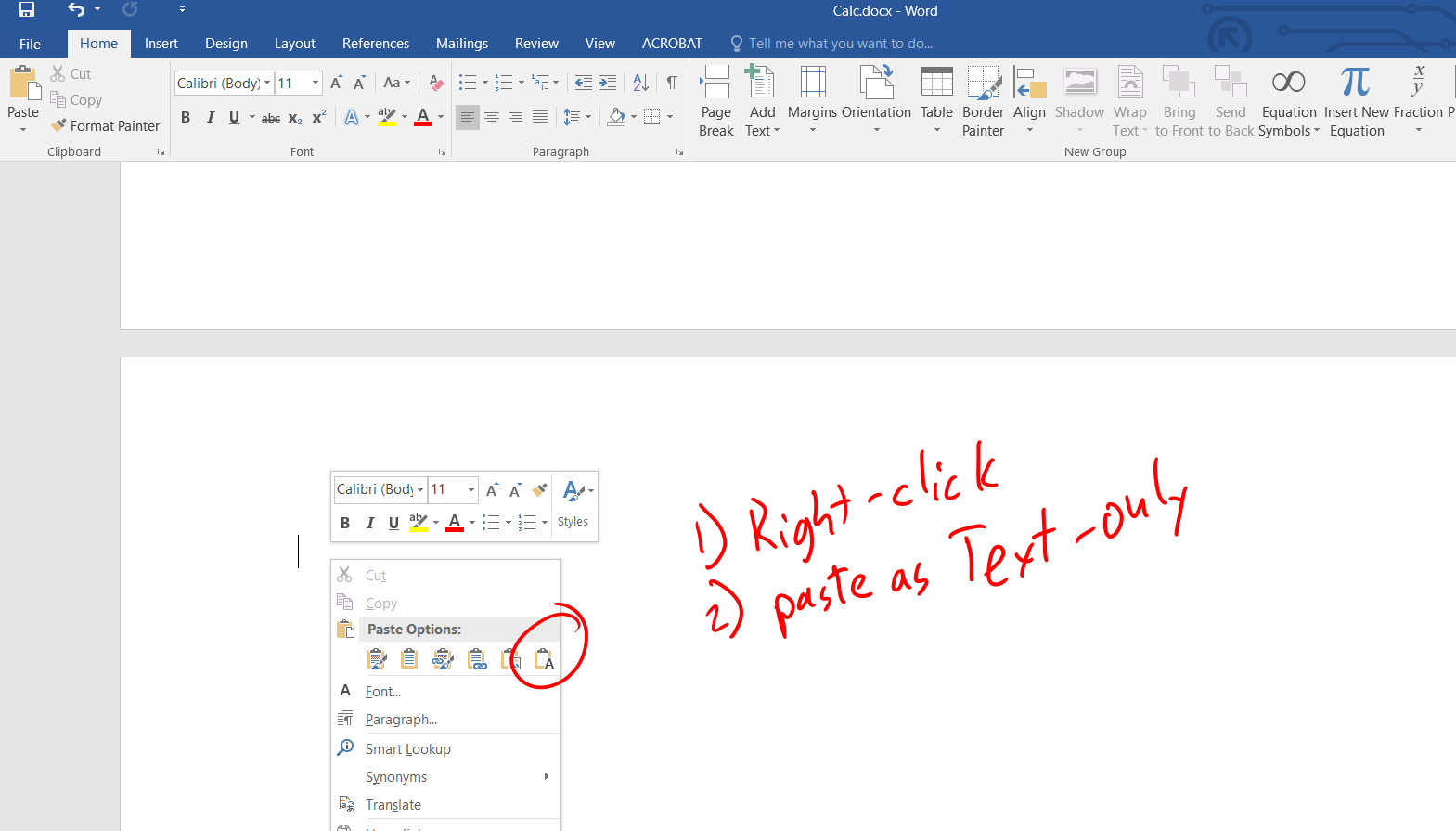Toggle Bold in the ribbon
Viewport: 1456px width, 831px height.
[x=186, y=117]
